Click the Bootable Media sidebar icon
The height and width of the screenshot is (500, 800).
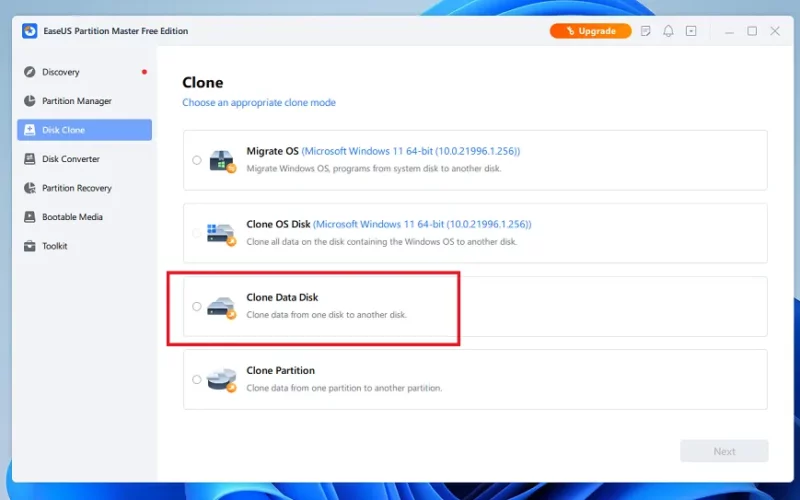[30, 217]
